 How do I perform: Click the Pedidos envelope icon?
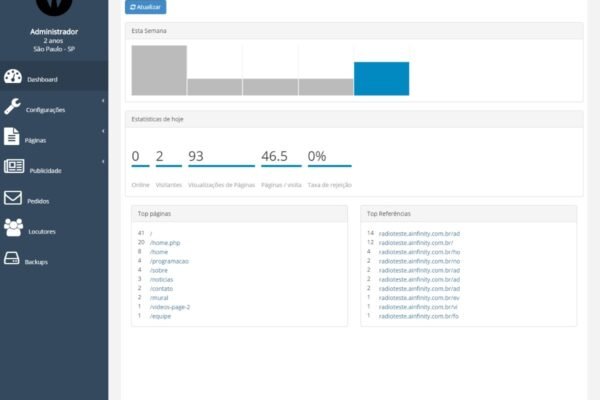pyautogui.click(x=13, y=198)
